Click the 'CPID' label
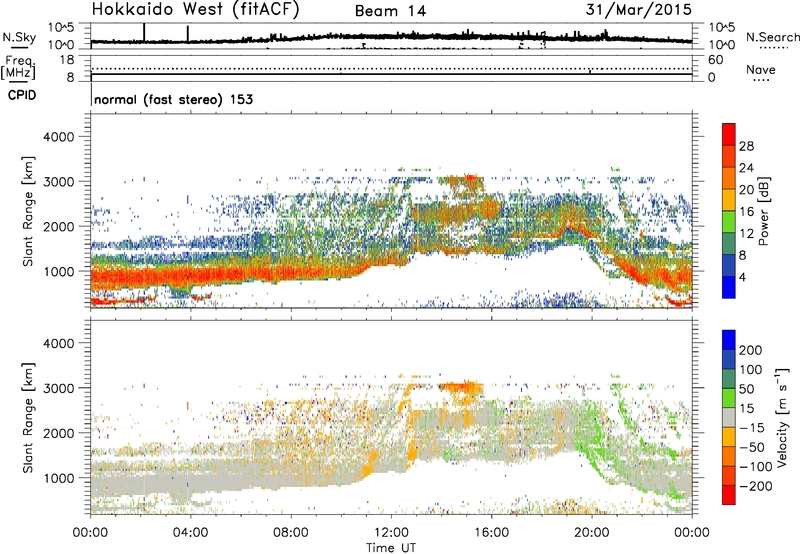 (x=22, y=95)
